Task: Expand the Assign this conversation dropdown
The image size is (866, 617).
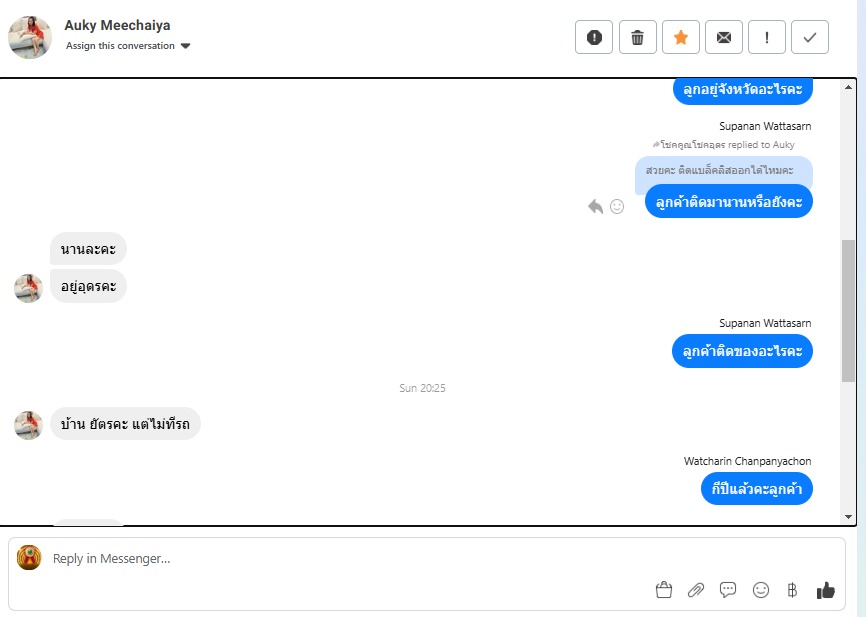Action: click(x=128, y=46)
